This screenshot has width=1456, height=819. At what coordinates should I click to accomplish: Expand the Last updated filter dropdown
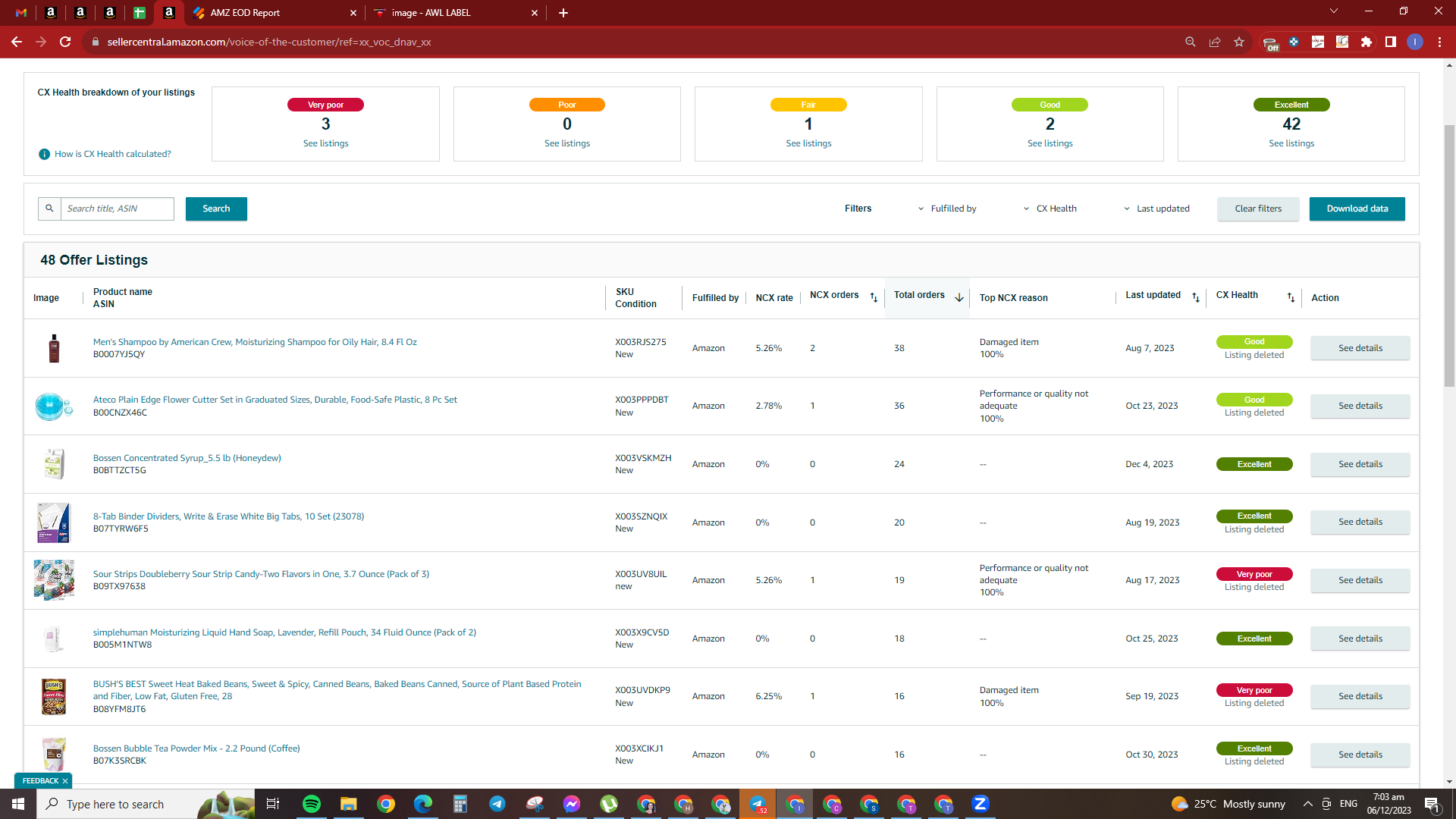1156,209
